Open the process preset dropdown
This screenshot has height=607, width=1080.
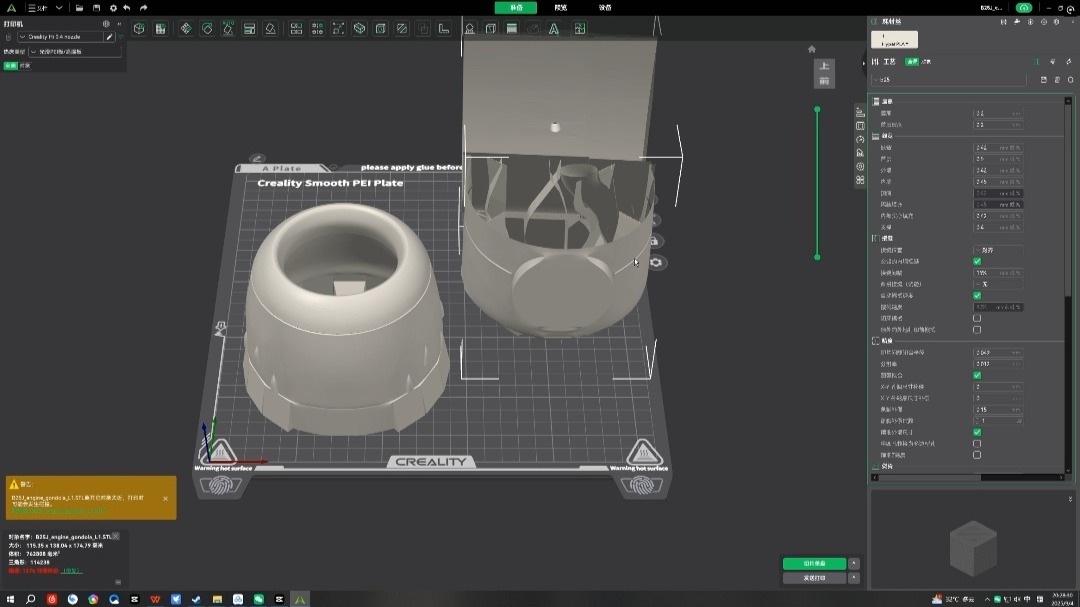click(x=949, y=80)
